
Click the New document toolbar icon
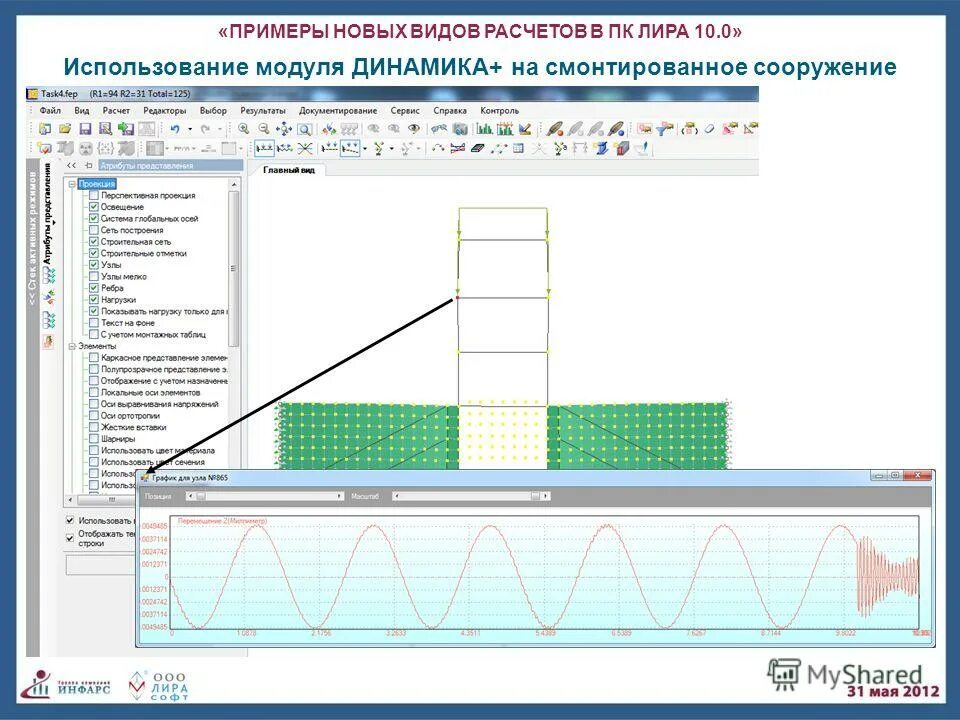(x=45, y=129)
